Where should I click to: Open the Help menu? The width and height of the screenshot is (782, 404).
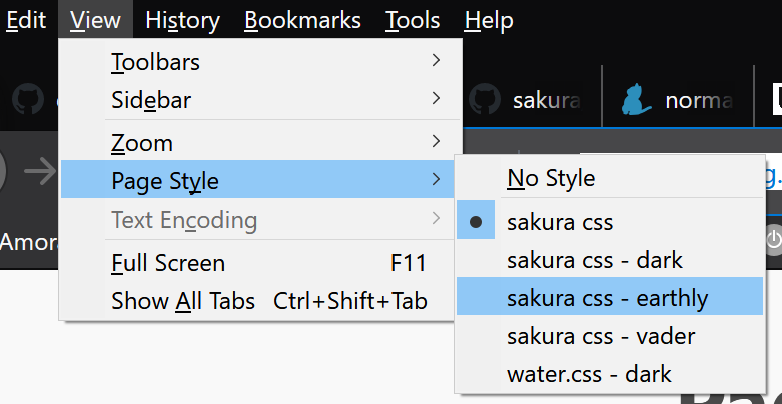[x=489, y=20]
